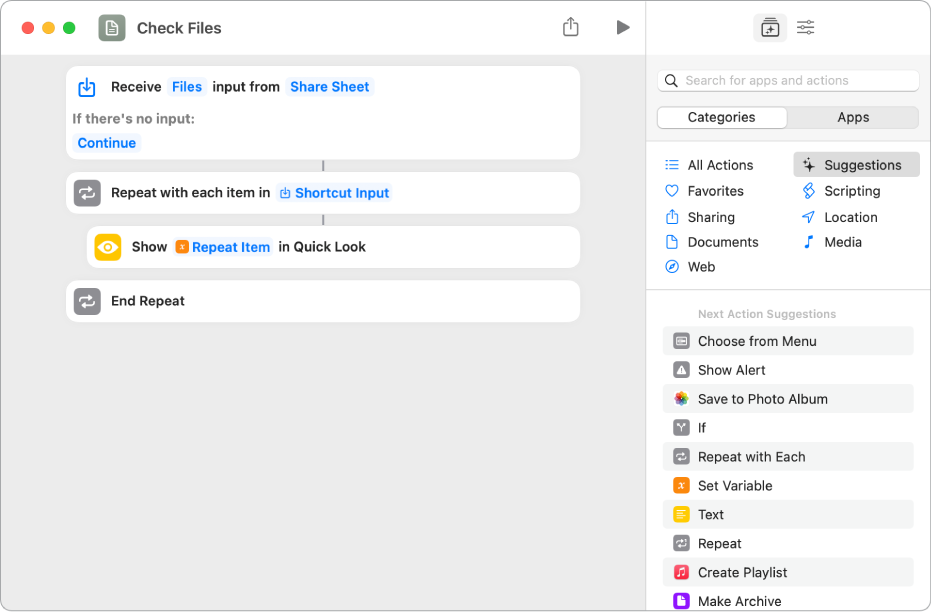Select the All Actions category
Image resolution: width=932 pixels, height=612 pixels.
click(x=718, y=164)
